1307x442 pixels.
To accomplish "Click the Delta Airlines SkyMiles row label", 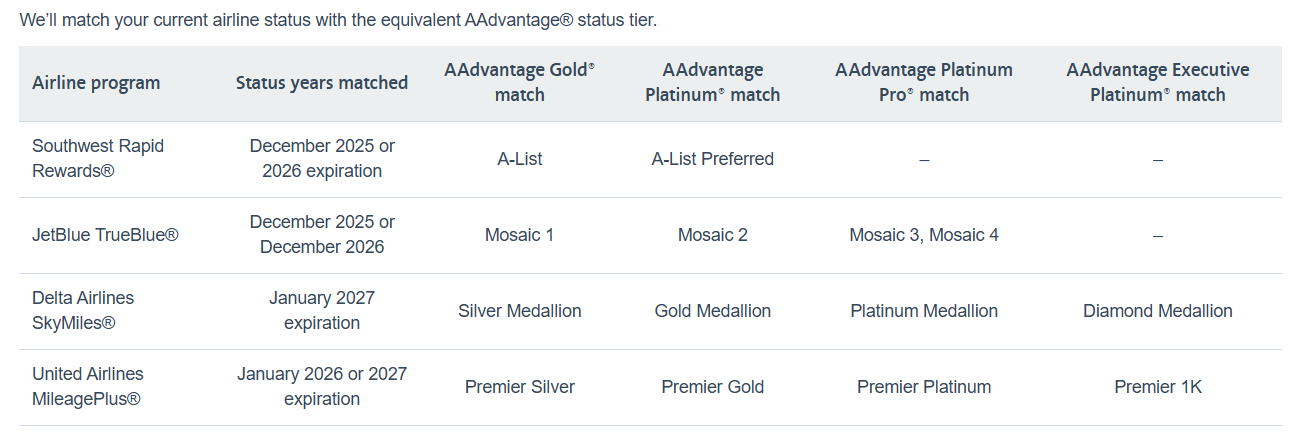I will (83, 310).
